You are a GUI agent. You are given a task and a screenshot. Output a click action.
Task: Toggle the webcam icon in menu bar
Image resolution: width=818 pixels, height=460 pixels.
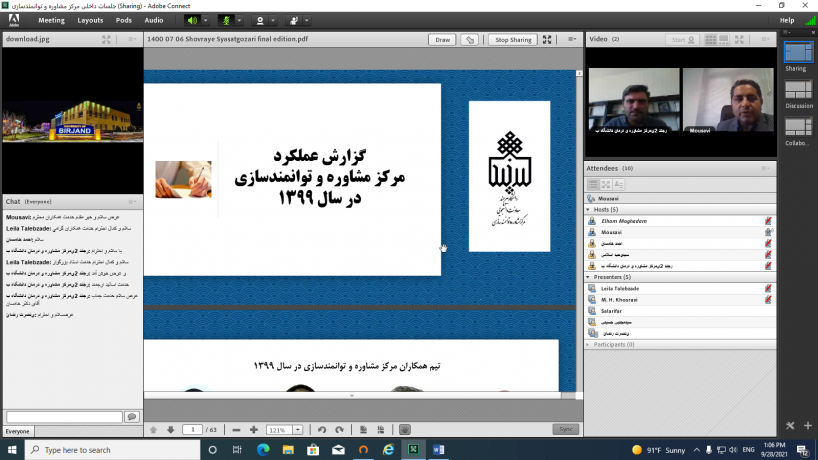click(x=260, y=20)
